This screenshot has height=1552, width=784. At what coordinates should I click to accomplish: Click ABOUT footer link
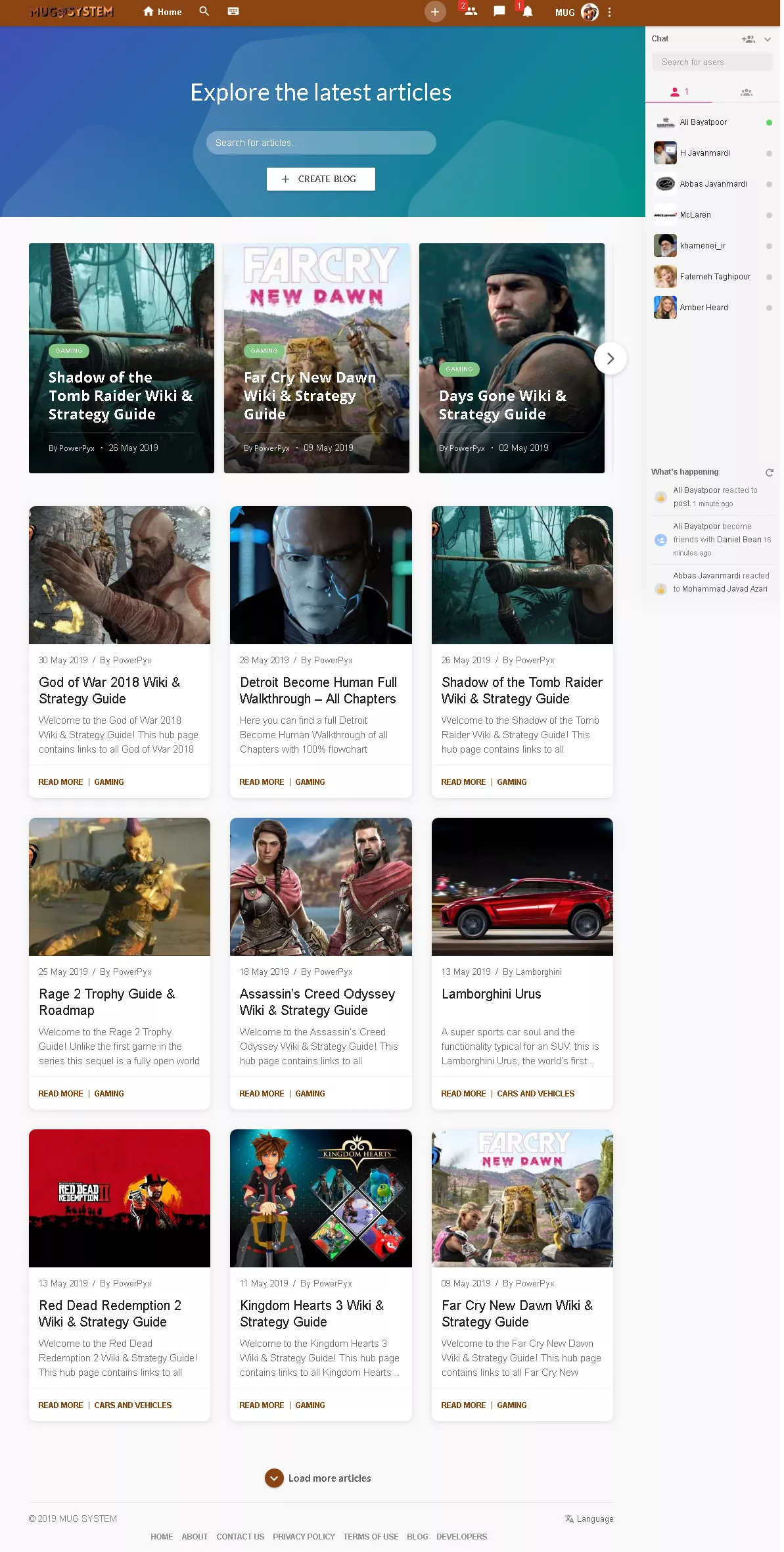195,1536
